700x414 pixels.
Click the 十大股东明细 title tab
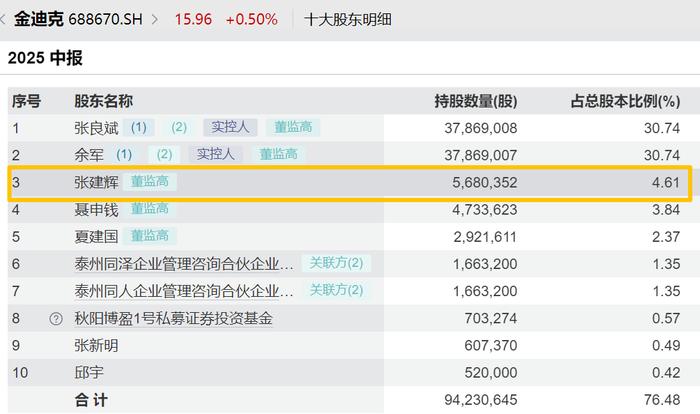tap(347, 19)
